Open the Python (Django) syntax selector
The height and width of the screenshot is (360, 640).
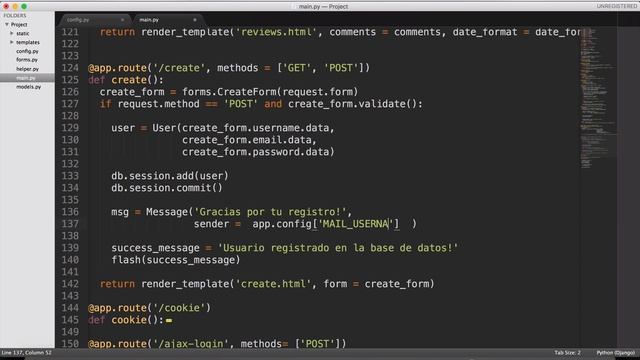point(616,353)
